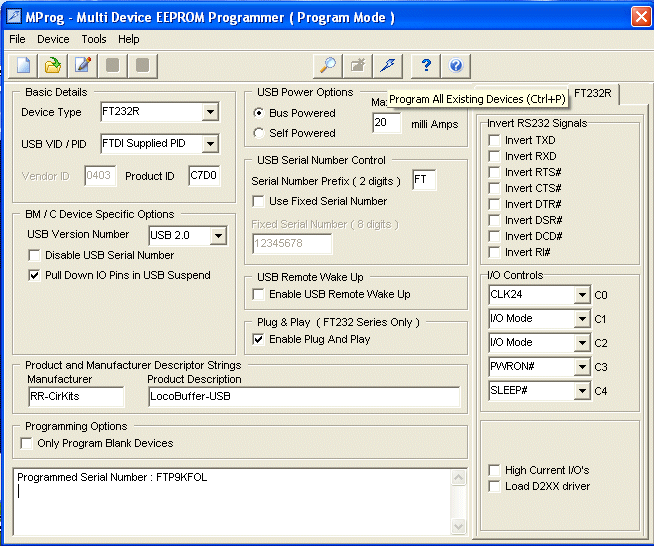Click the Manufacturer text field
This screenshot has height=546, width=654.
tap(76, 397)
